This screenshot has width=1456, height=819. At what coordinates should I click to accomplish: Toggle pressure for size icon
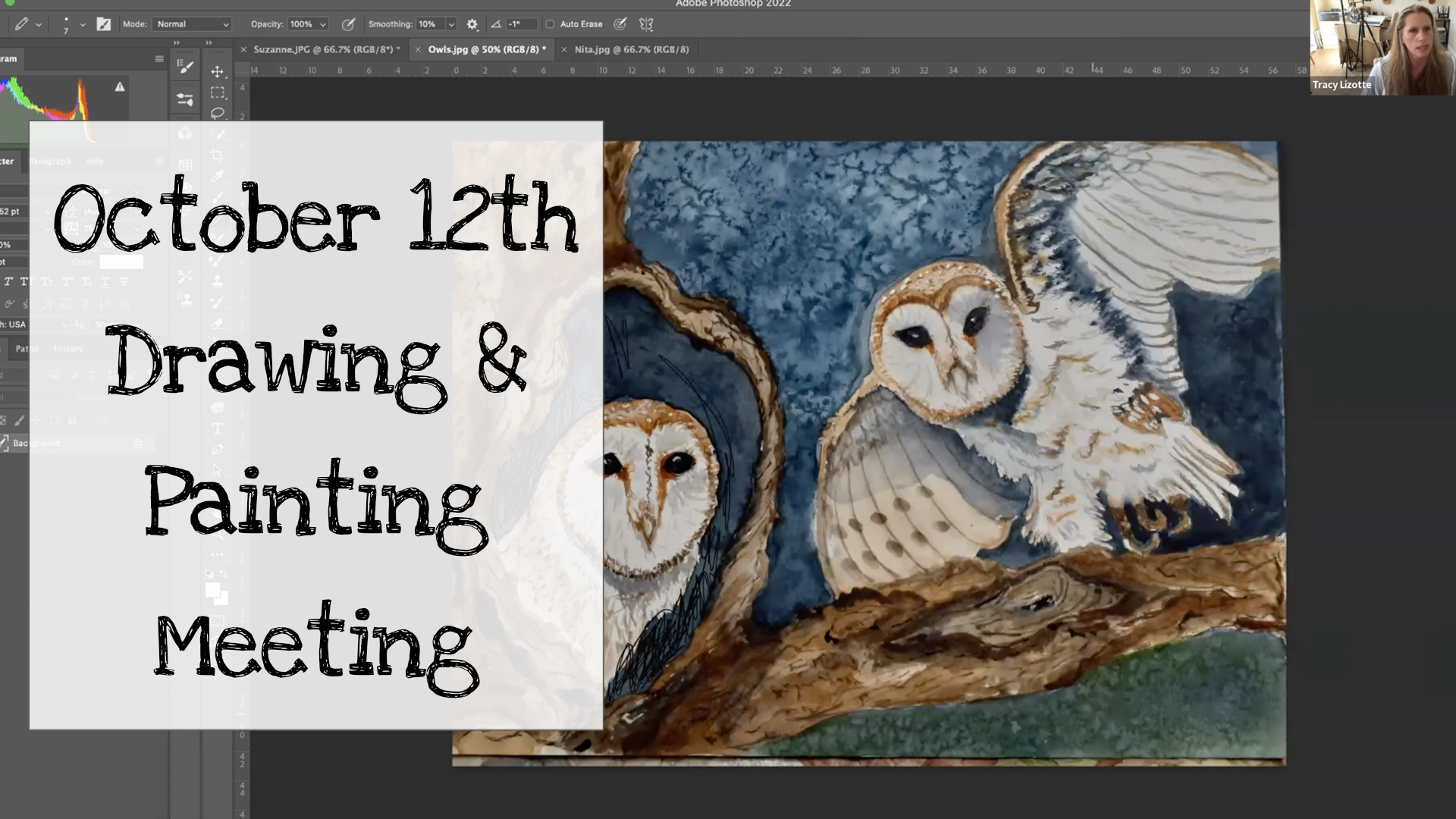[620, 24]
